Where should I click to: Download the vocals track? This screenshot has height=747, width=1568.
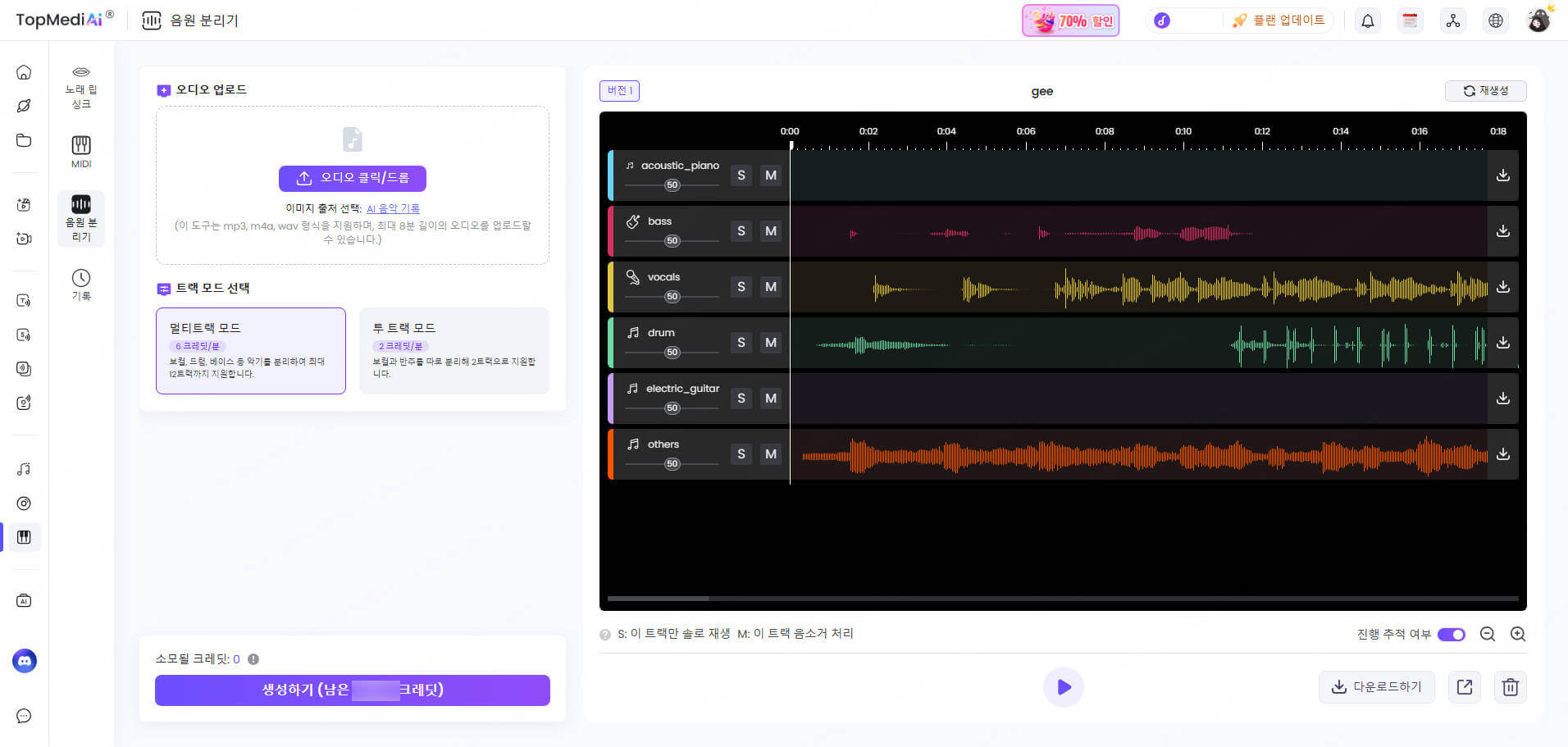coord(1502,287)
